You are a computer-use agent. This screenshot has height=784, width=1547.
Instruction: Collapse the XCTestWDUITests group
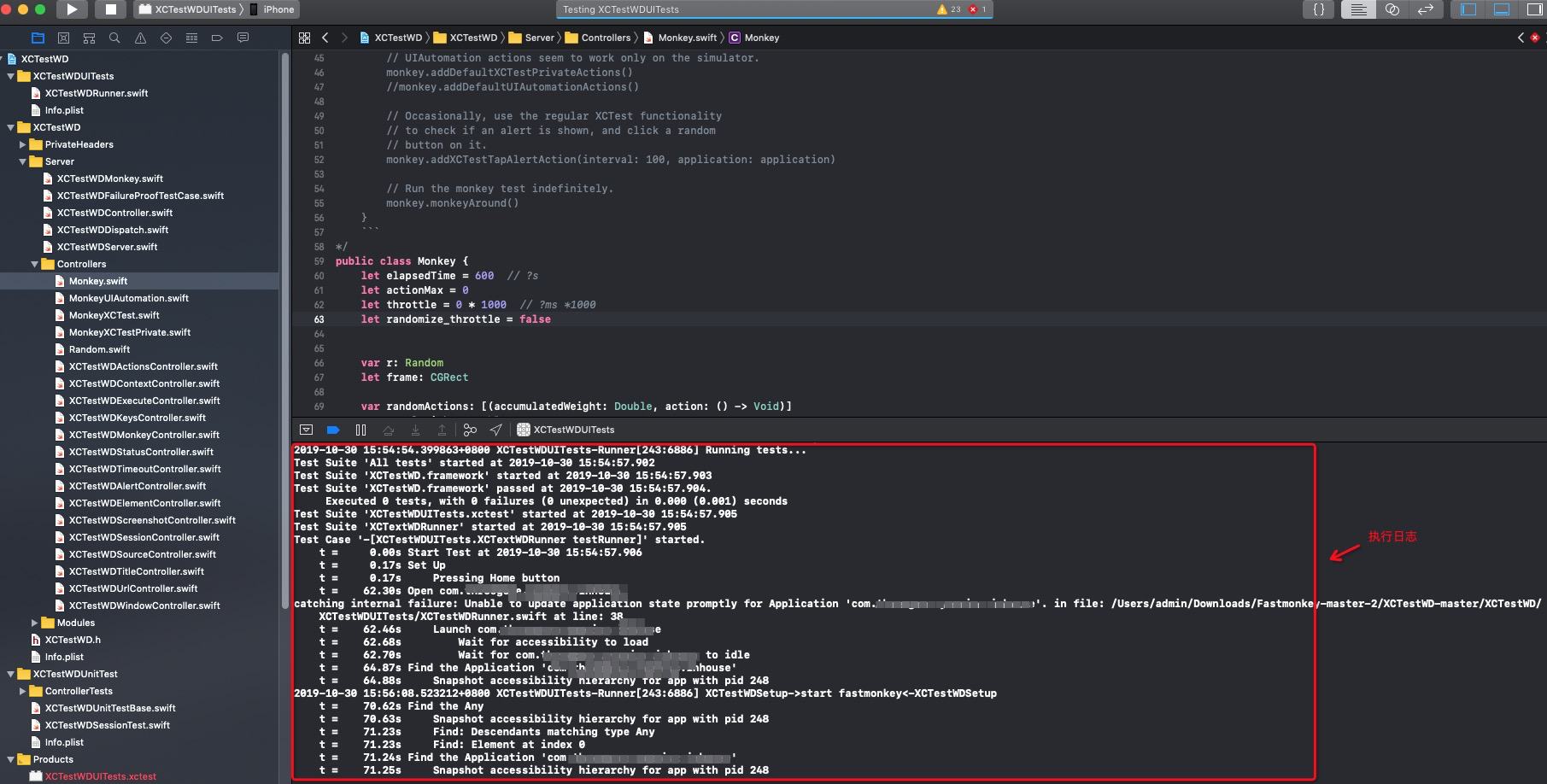[x=11, y=76]
